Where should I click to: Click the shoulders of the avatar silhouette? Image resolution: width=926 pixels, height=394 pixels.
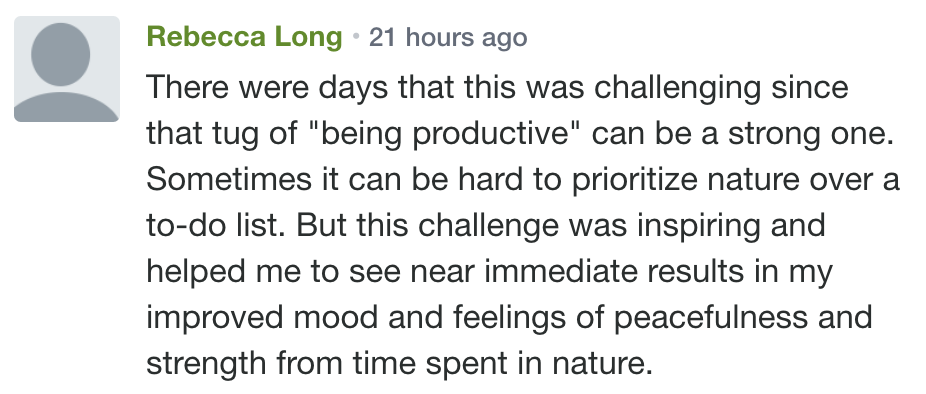[x=66, y=107]
